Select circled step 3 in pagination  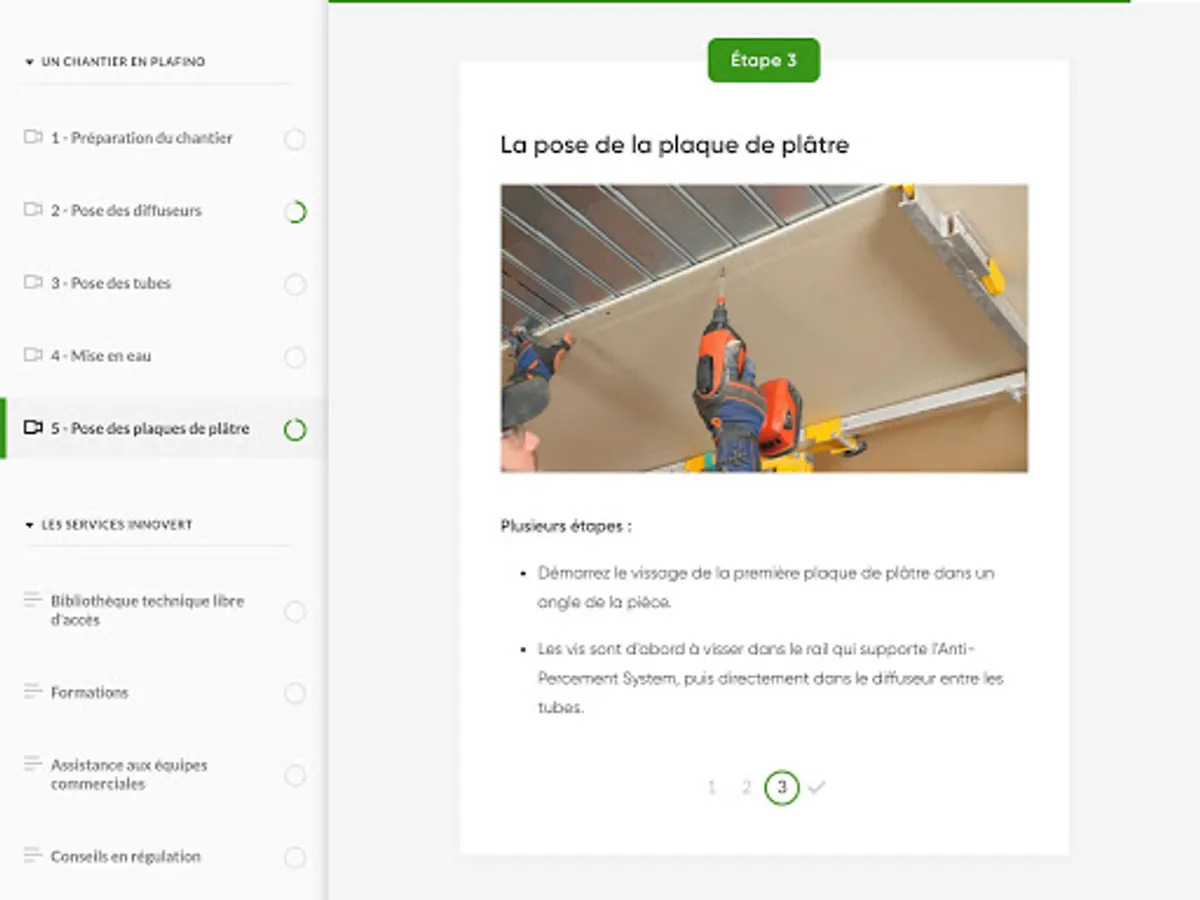782,788
